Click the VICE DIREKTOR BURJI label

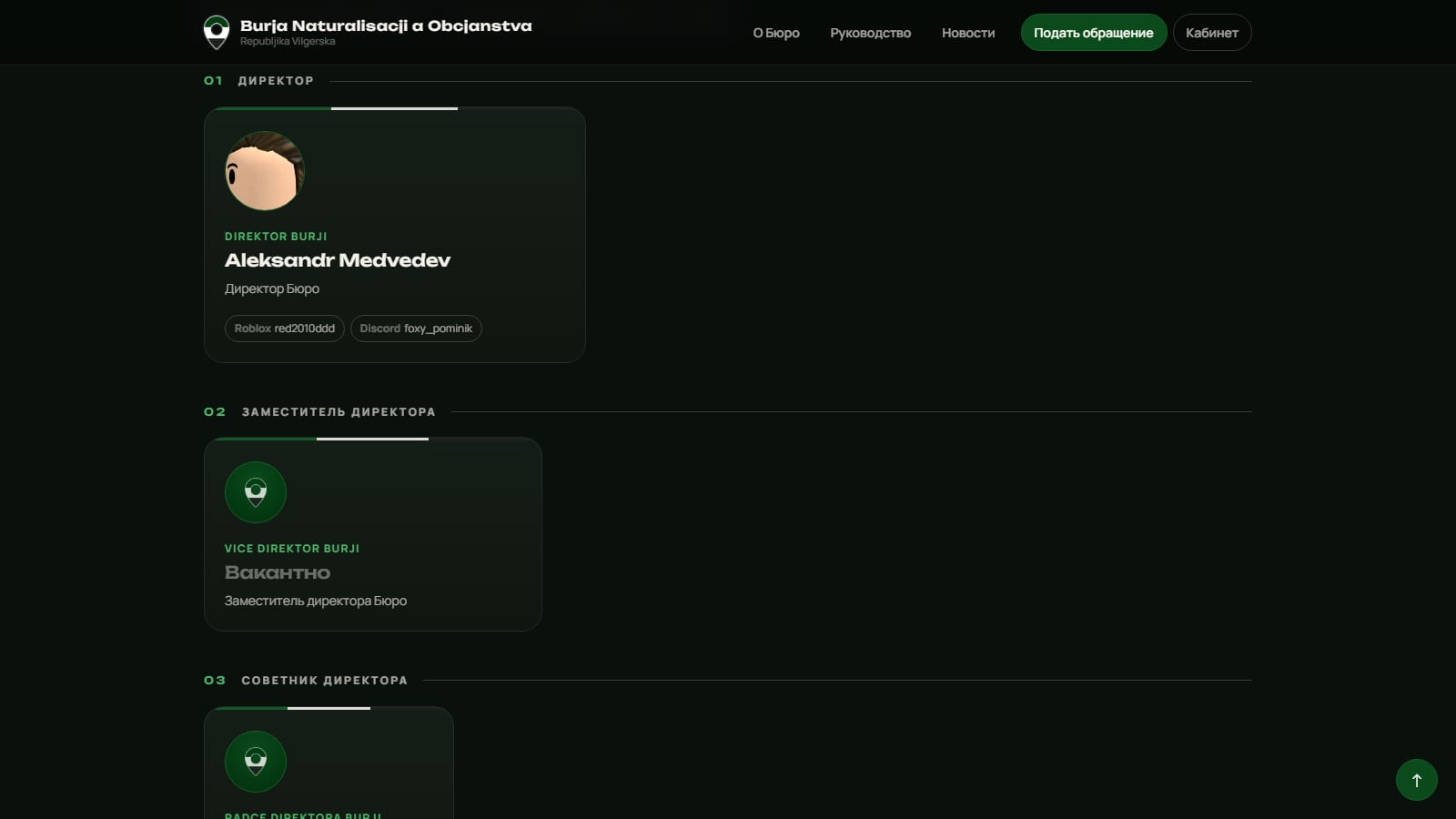click(x=292, y=549)
